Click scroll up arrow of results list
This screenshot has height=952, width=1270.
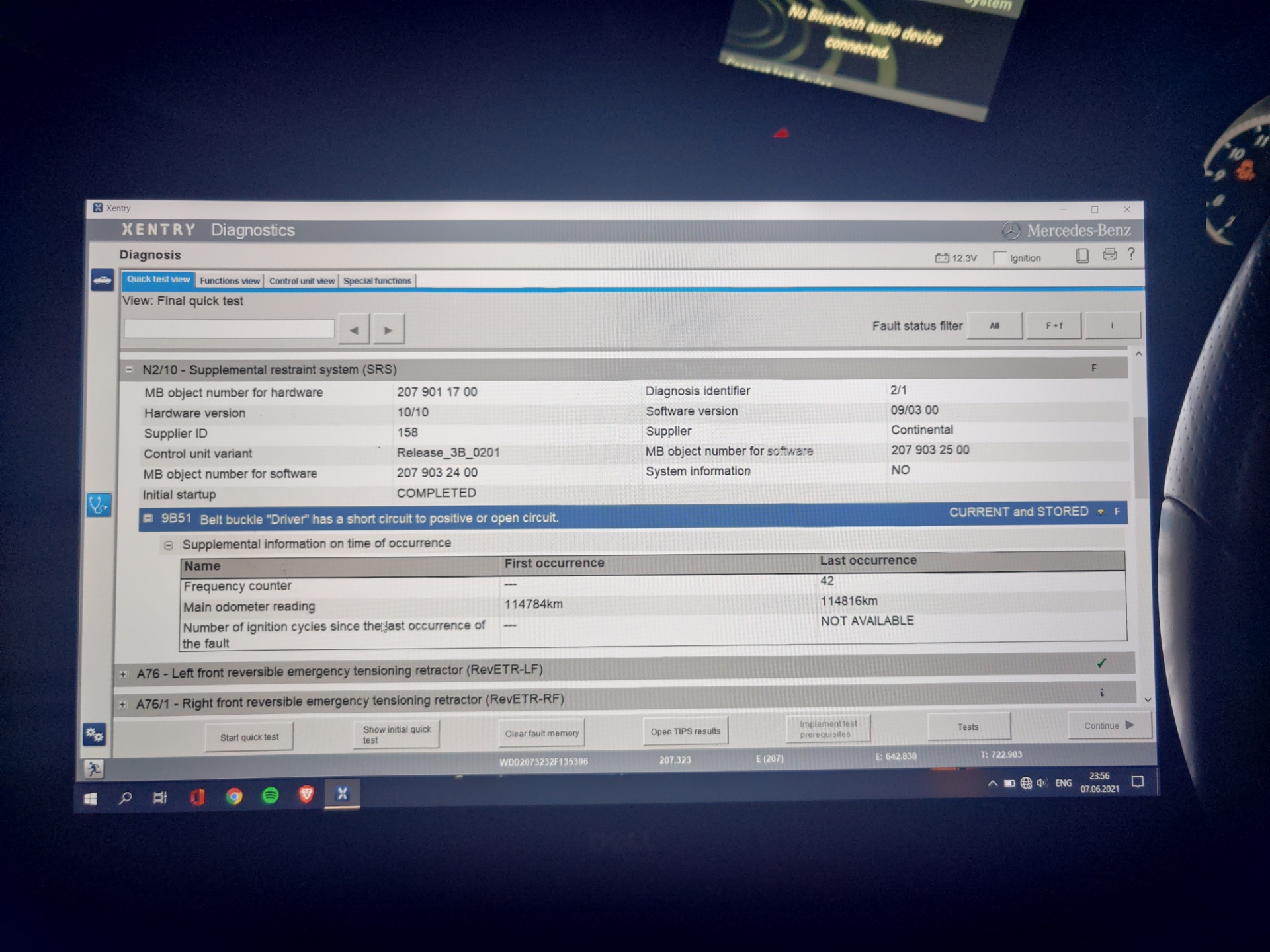(x=1138, y=354)
